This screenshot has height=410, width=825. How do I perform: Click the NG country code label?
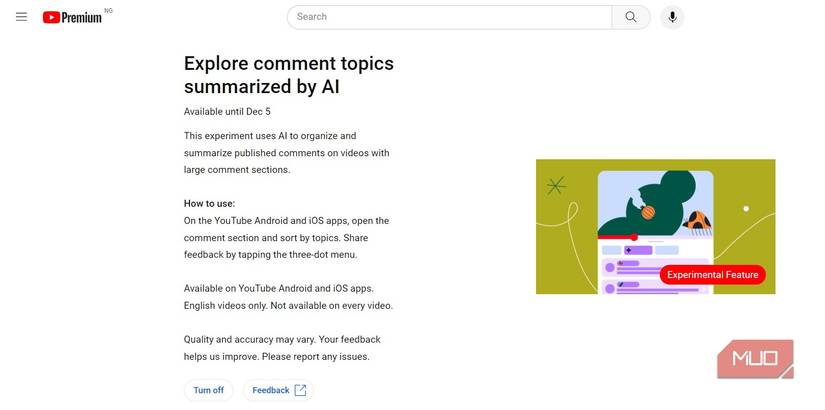coord(108,9)
